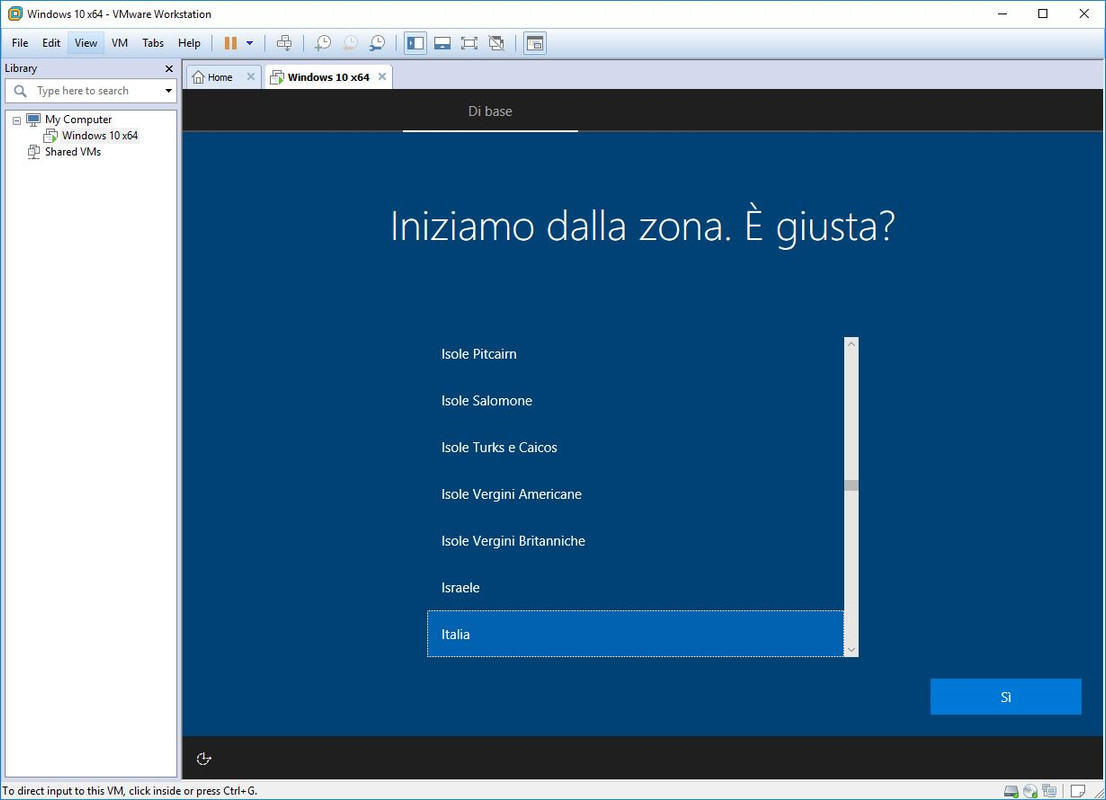Toggle the thumbnail bar icon
The width and height of the screenshot is (1106, 800).
tap(442, 43)
